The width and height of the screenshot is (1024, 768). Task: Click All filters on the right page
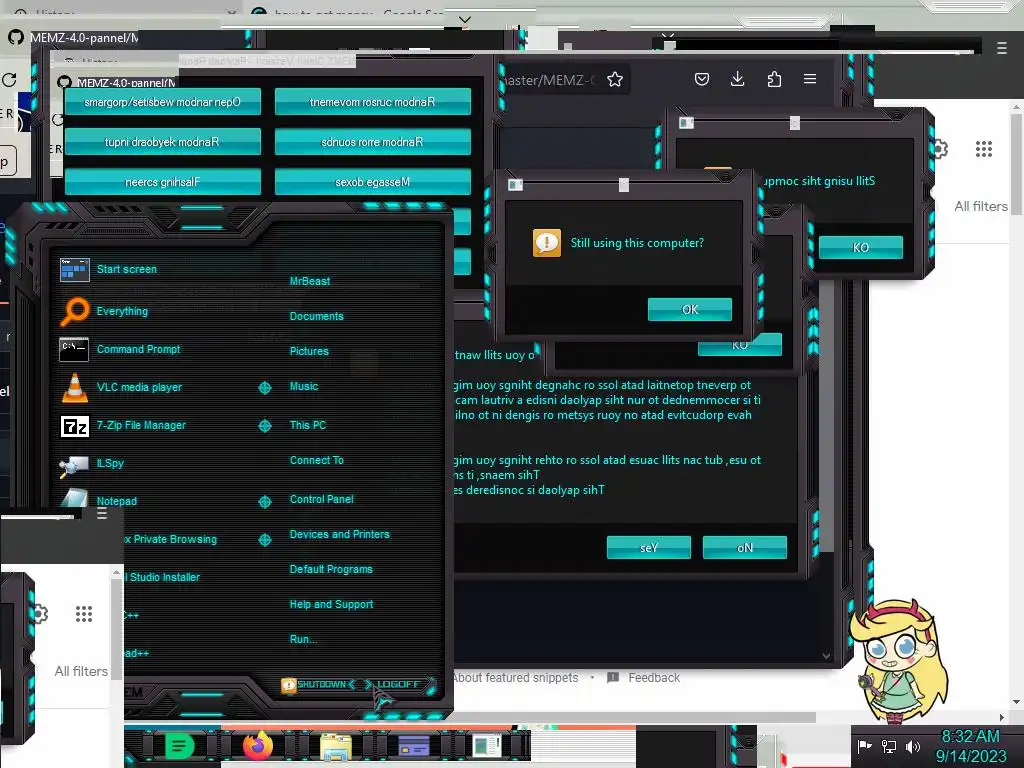(x=980, y=206)
